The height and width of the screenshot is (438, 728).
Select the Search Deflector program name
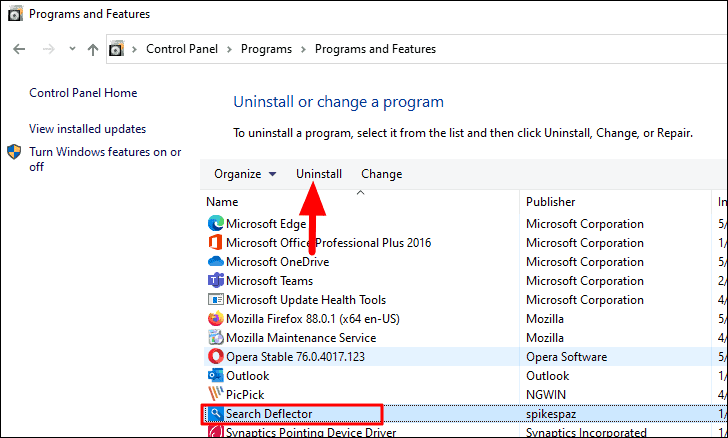pos(269,414)
